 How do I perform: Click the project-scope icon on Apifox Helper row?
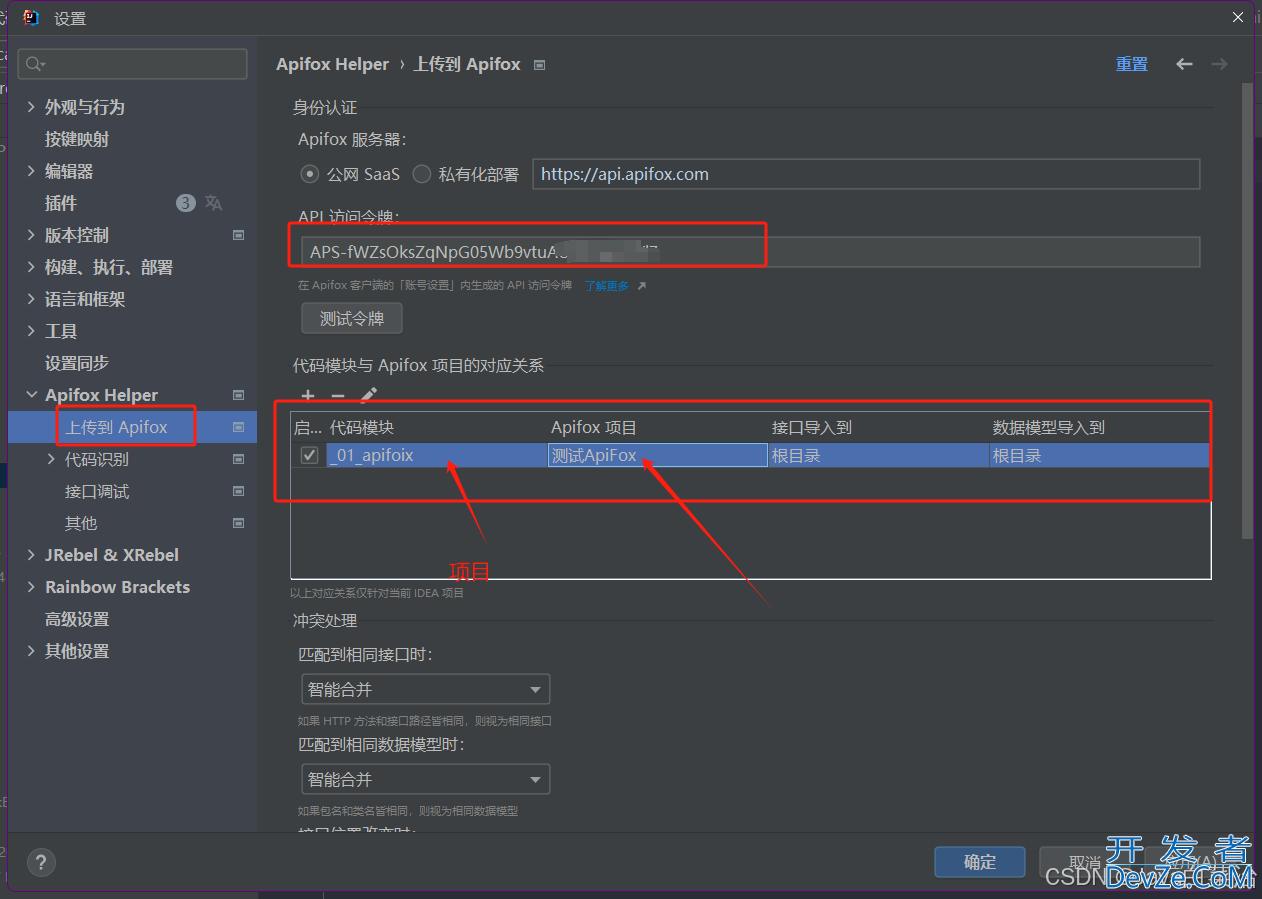point(238,395)
